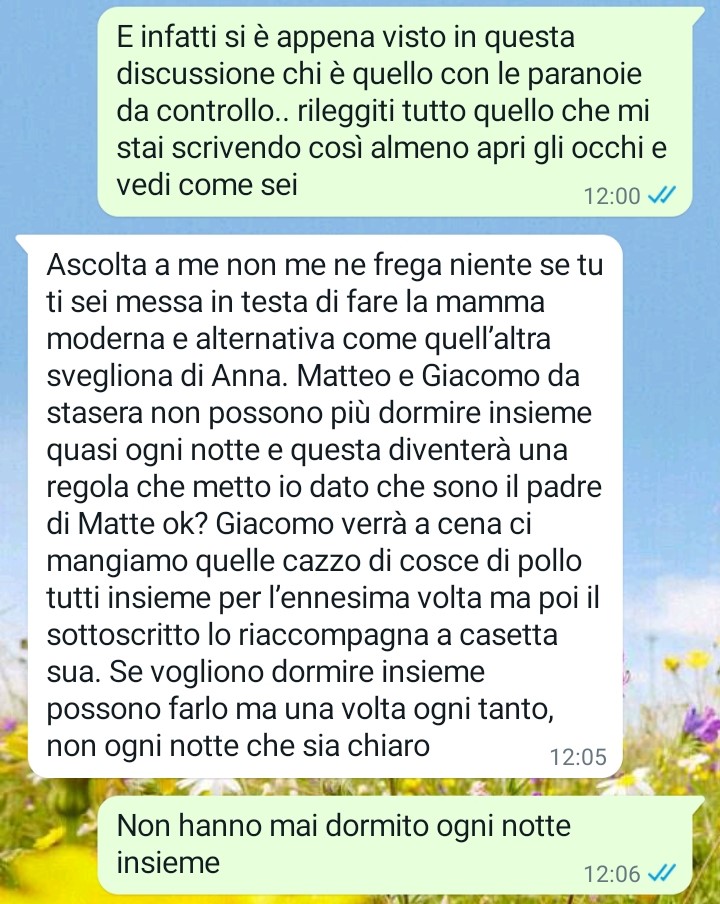Tap the tail corner of the top green bubble
This screenshot has height=904, width=720.
pos(698,13)
